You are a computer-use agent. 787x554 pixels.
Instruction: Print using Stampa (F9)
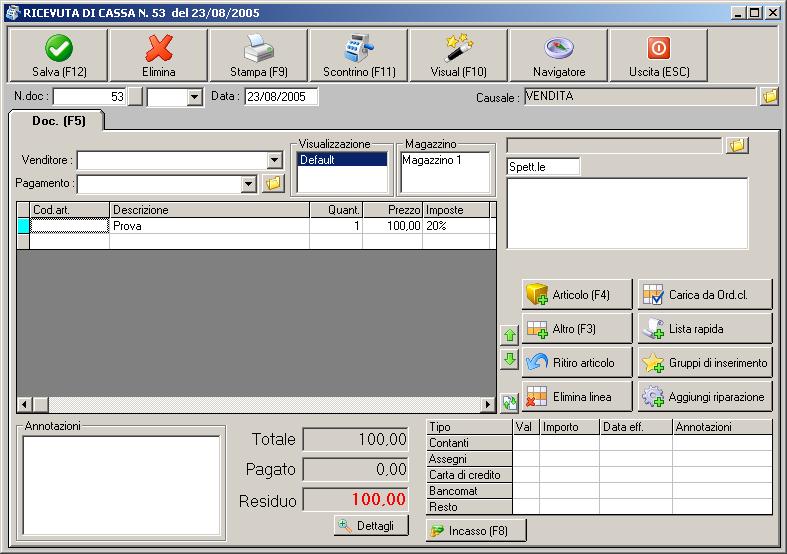(258, 55)
